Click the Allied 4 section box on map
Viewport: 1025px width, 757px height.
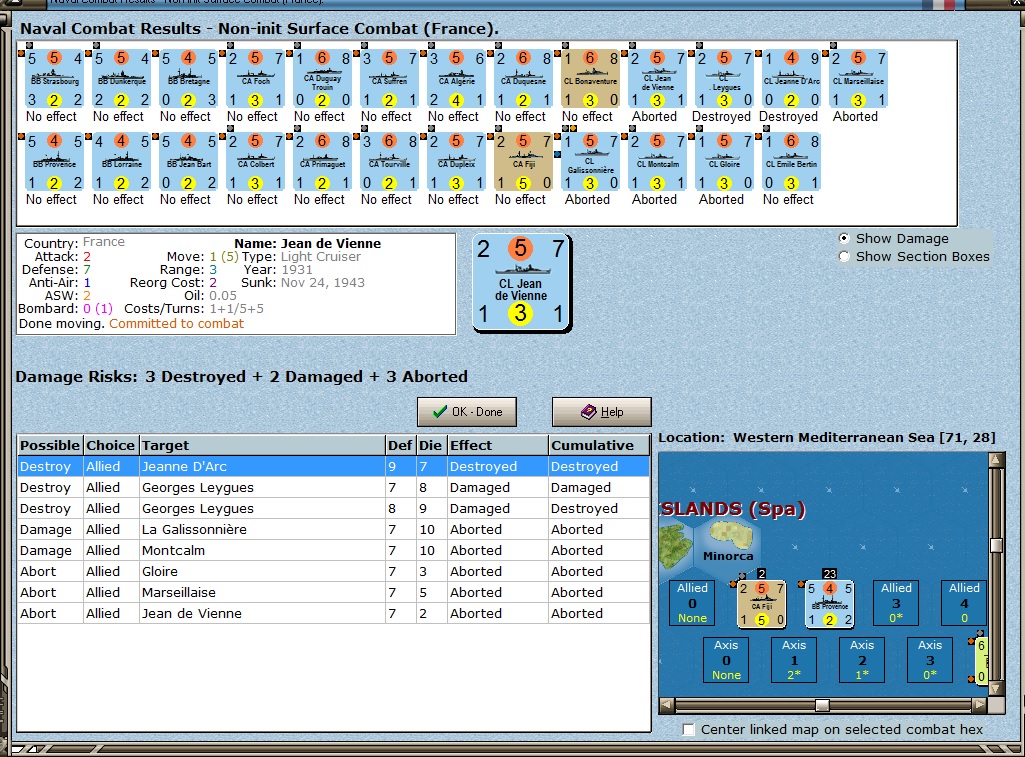(964, 603)
